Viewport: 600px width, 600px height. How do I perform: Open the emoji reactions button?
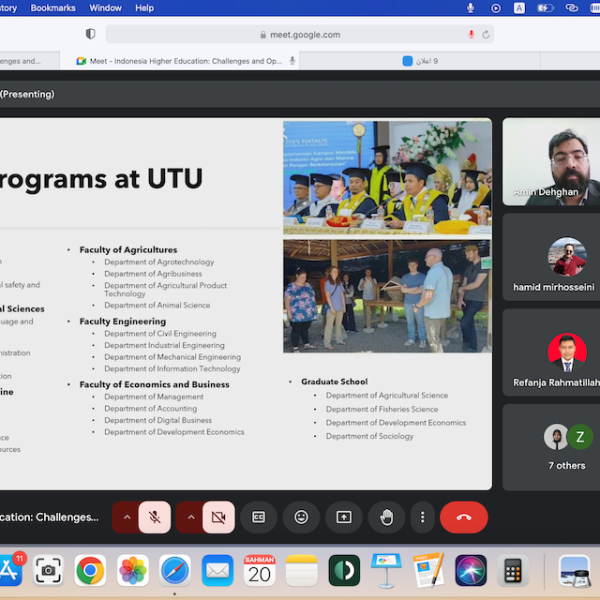point(300,517)
